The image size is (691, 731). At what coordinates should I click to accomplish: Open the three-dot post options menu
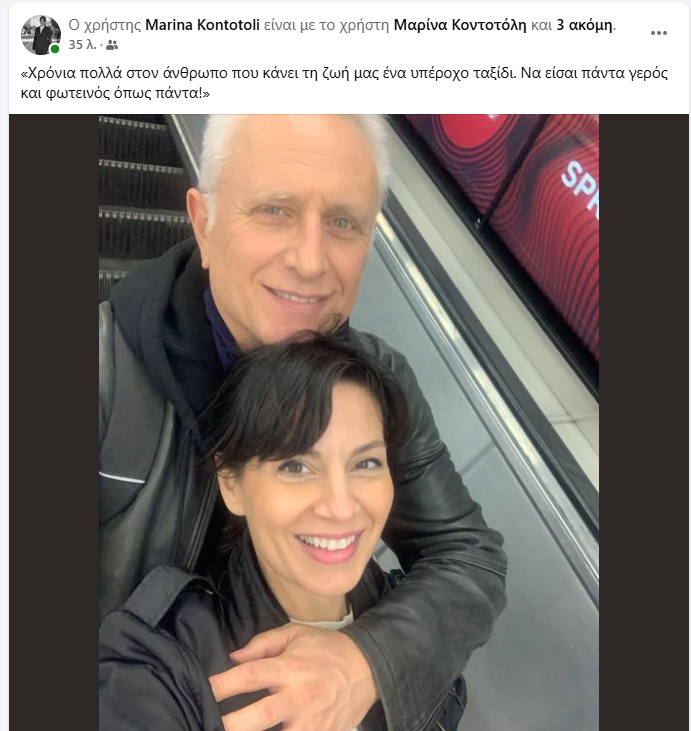[x=658, y=33]
